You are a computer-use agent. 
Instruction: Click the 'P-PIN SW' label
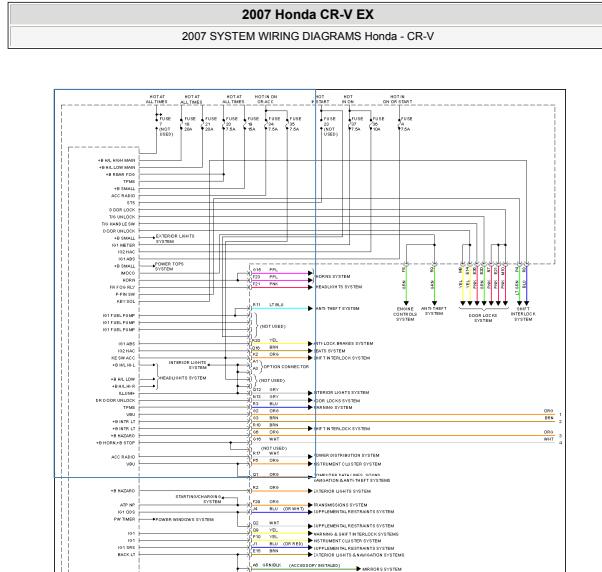[x=126, y=294]
